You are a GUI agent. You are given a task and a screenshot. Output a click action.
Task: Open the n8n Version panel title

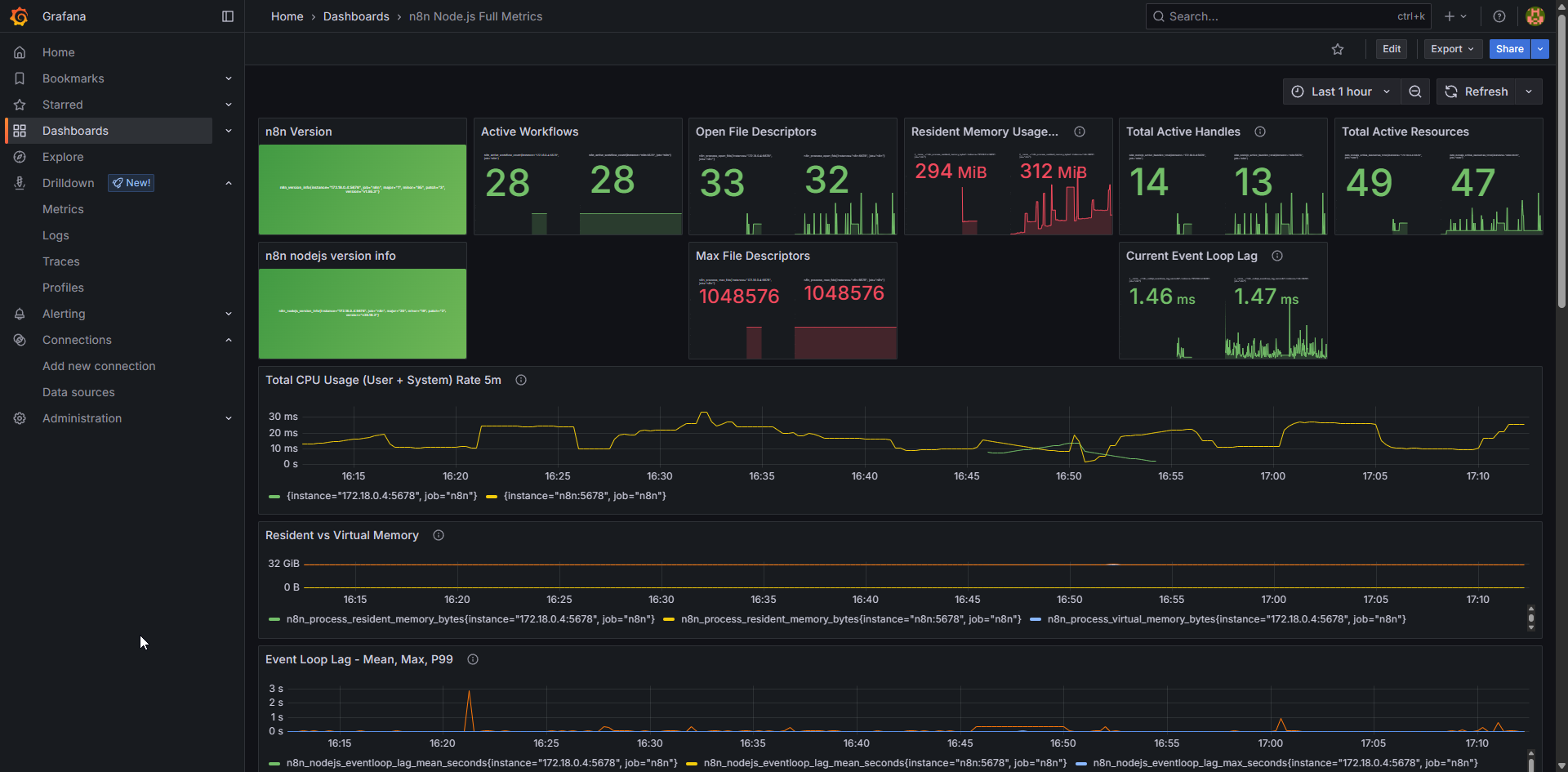coord(298,132)
